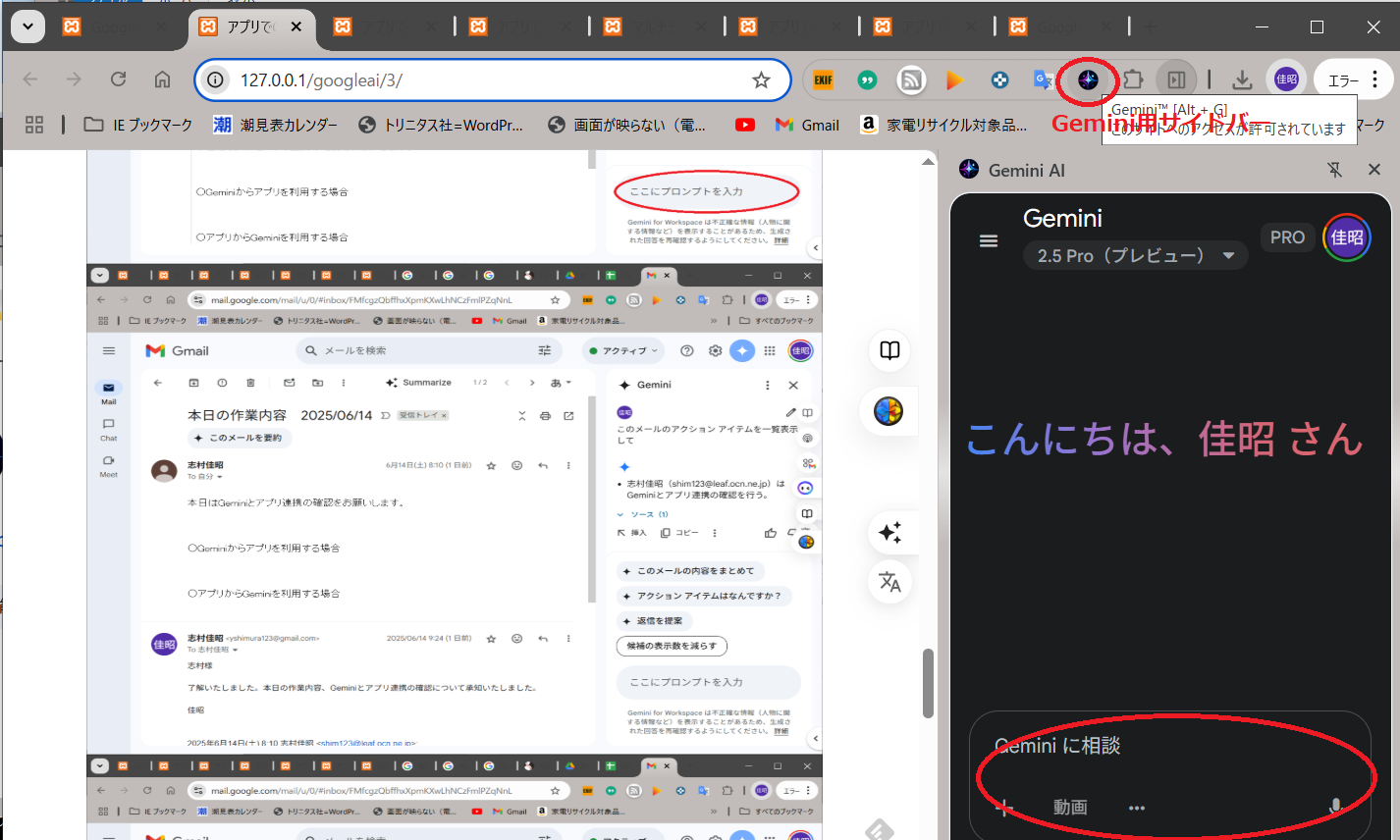Viewport: 1400px width, 840px height.
Task: Open the Gemini hamburger menu
Action: 989,240
